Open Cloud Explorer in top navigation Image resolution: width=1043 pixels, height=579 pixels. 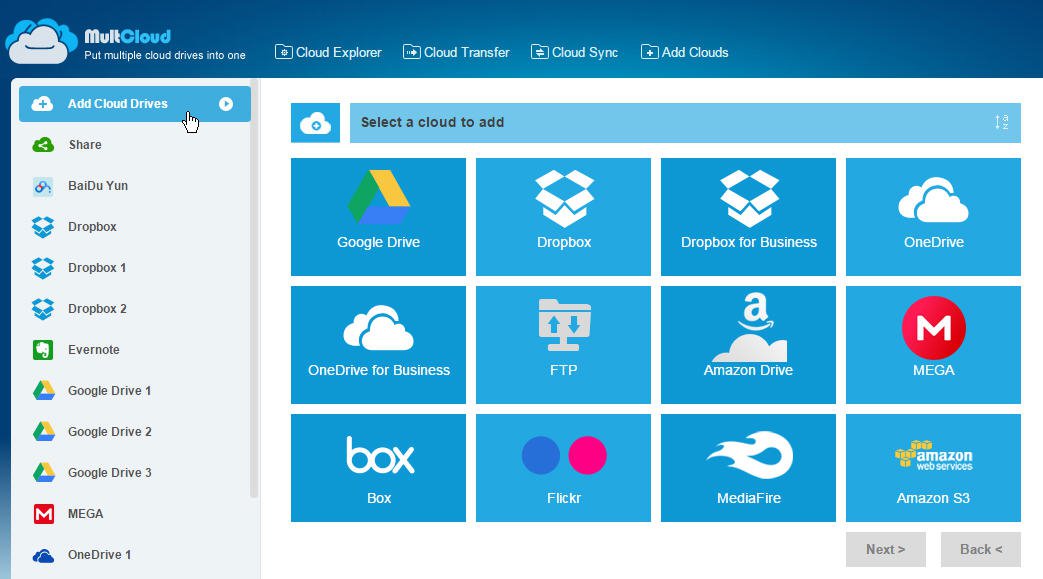(329, 52)
